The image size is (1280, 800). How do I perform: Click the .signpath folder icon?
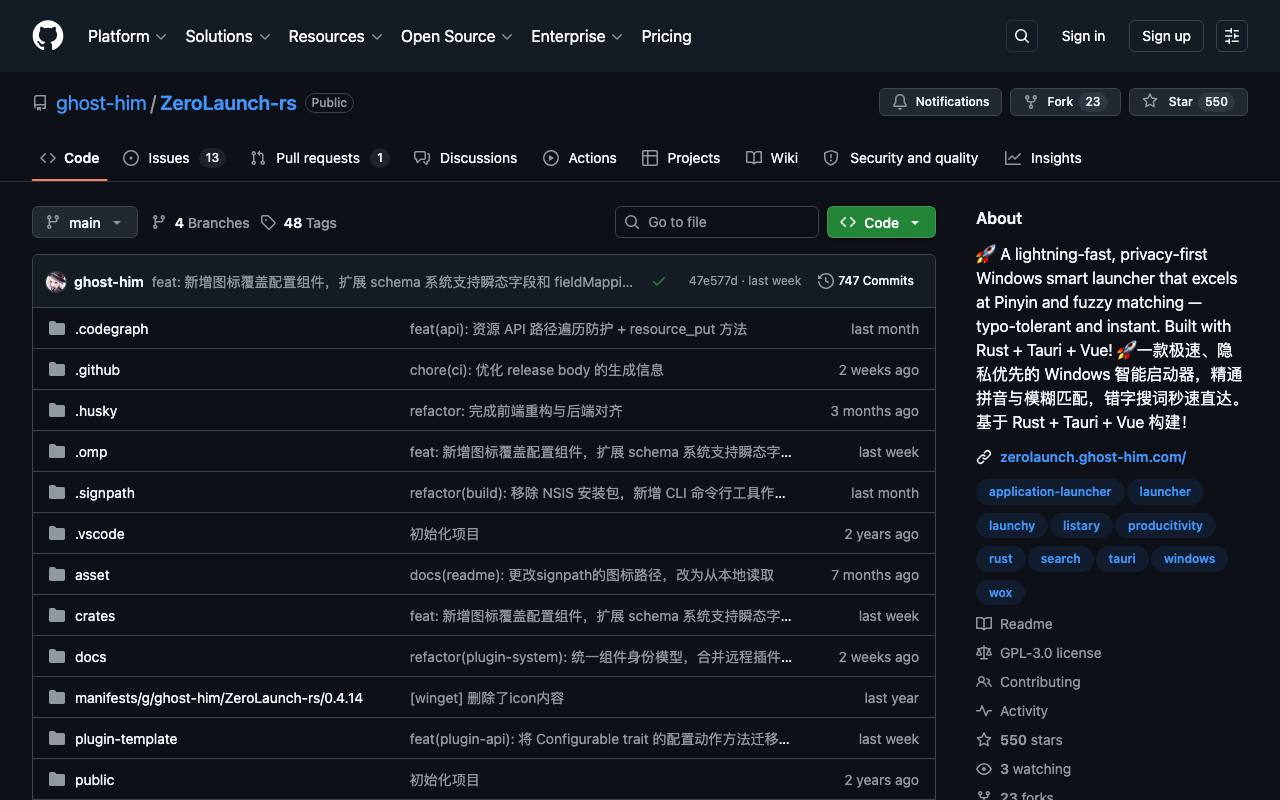click(57, 493)
